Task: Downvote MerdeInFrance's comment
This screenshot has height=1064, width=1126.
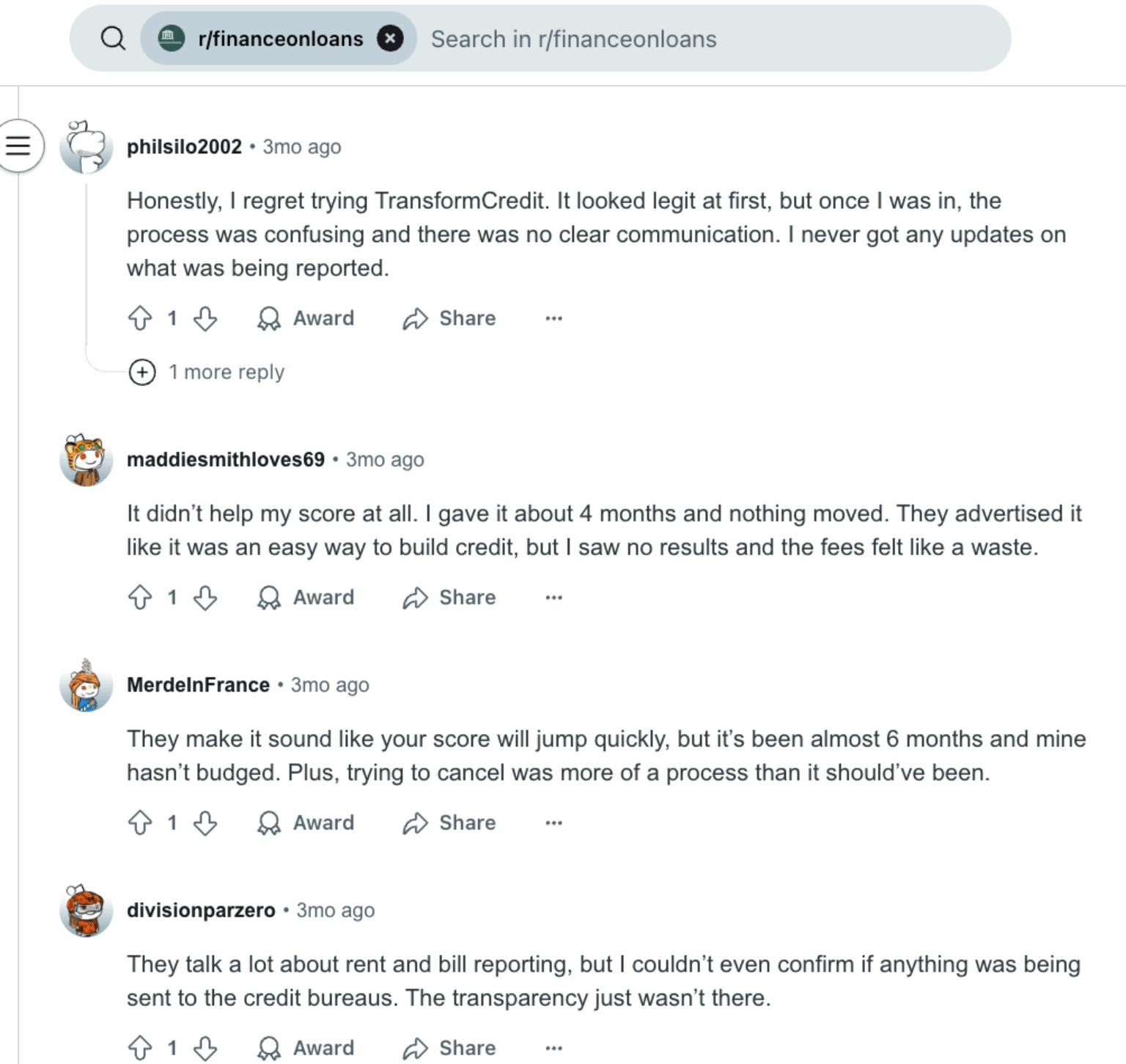Action: tap(205, 823)
